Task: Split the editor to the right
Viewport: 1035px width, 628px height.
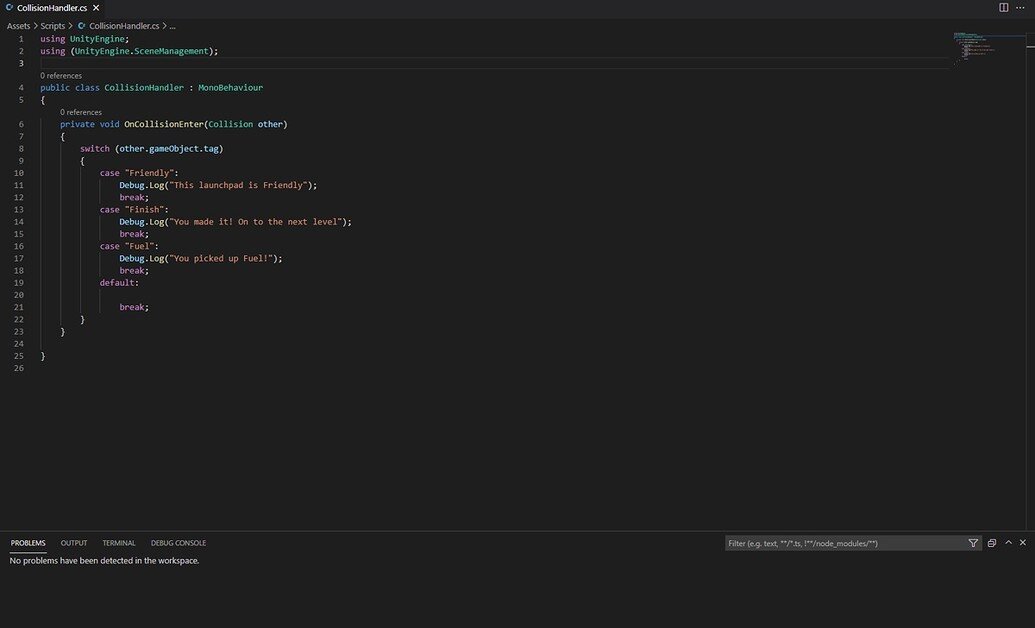Action: (1003, 7)
